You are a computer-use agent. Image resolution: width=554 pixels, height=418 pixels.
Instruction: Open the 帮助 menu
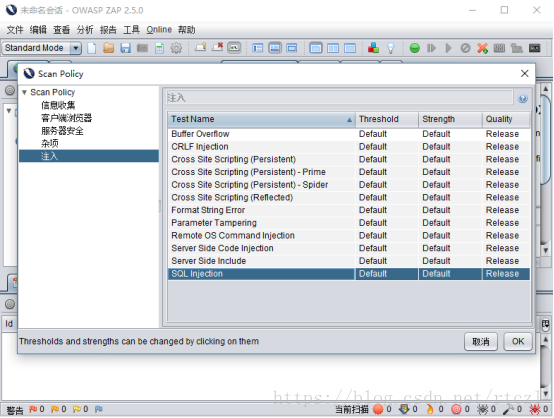point(187,30)
